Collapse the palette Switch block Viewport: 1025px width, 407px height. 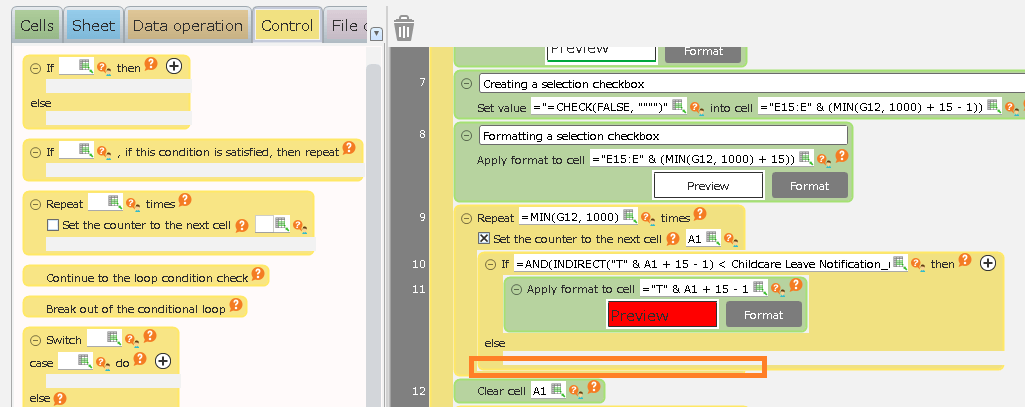pos(36,340)
